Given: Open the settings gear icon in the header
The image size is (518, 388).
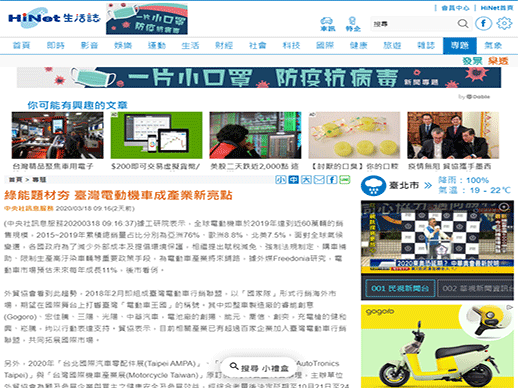Looking at the screenshot, I should tap(504, 23).
